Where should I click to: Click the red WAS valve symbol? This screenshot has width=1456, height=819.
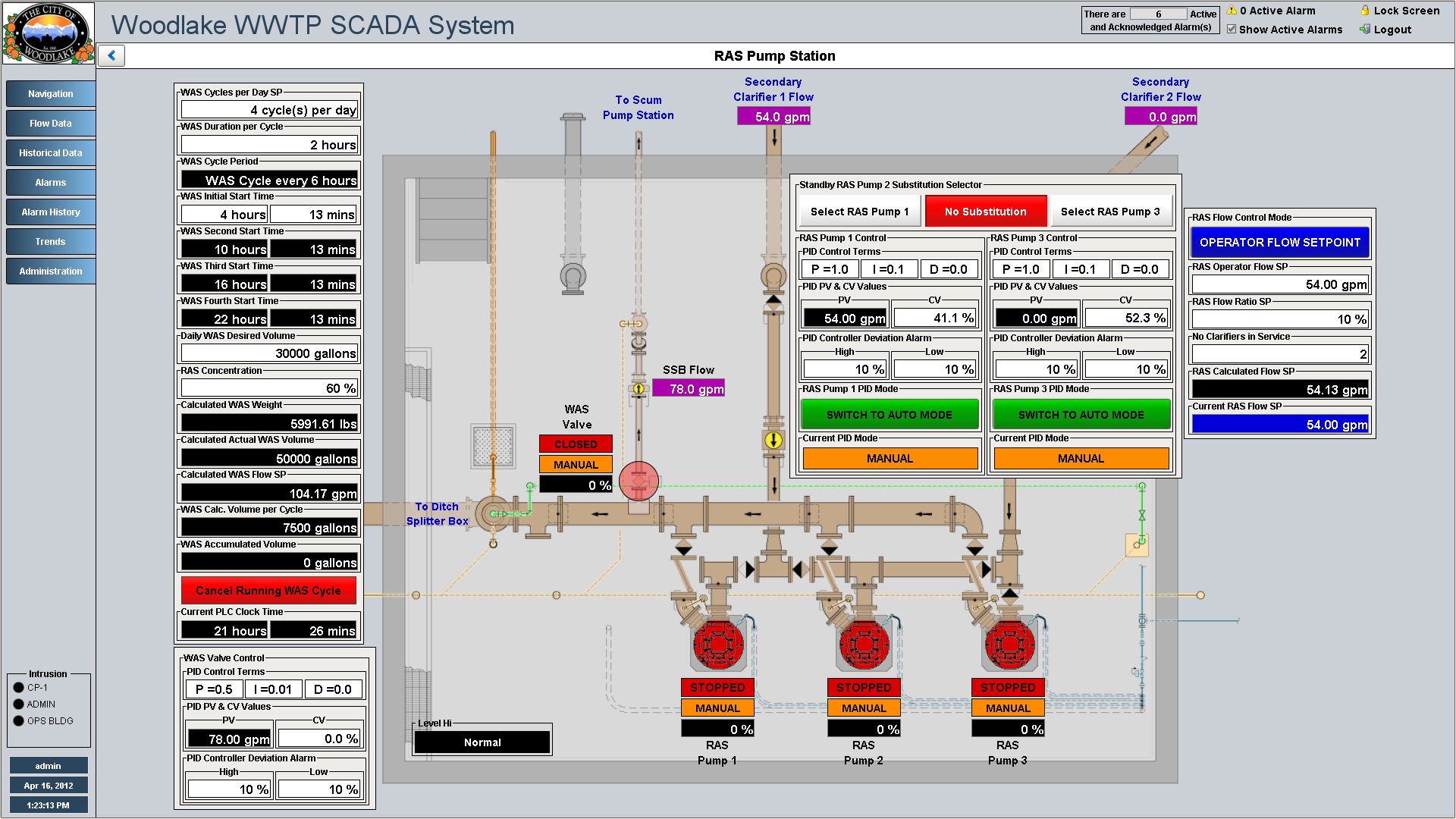pos(639,482)
